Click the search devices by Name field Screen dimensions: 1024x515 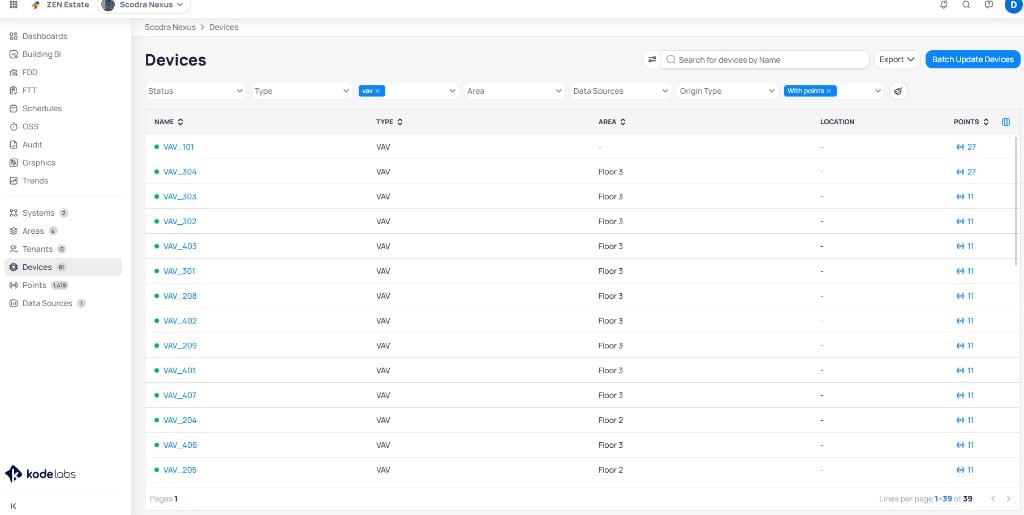(x=765, y=59)
